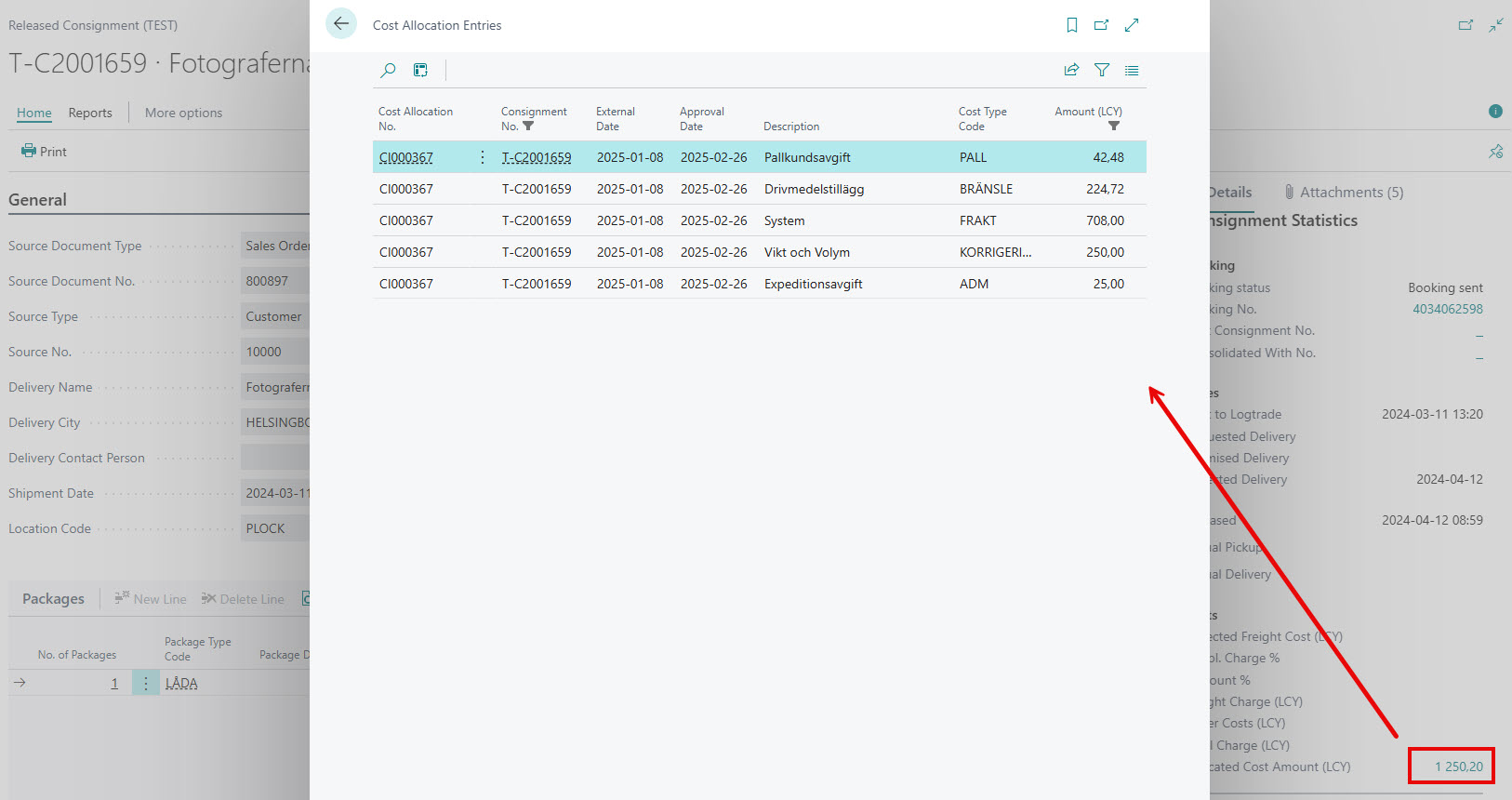The image size is (1512, 800).
Task: Go back from Cost Allocation Entries
Action: pos(341,24)
